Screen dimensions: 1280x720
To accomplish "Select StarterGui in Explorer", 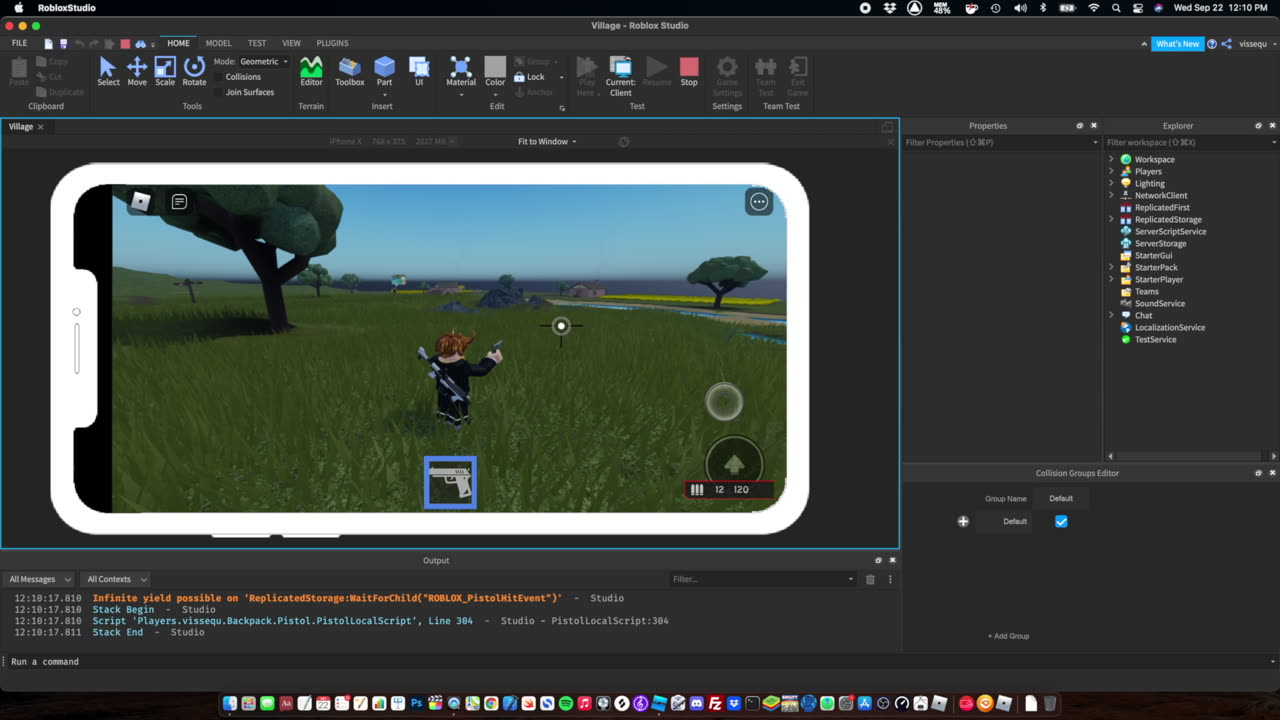I will point(1153,256).
